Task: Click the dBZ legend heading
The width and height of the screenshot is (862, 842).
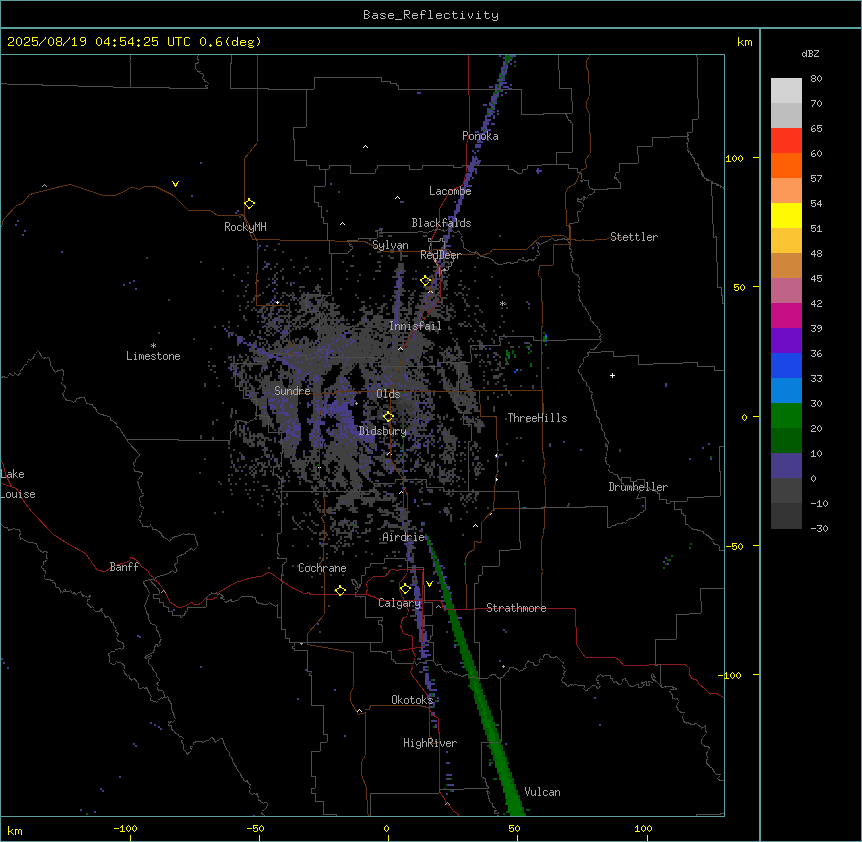Action: [810, 54]
